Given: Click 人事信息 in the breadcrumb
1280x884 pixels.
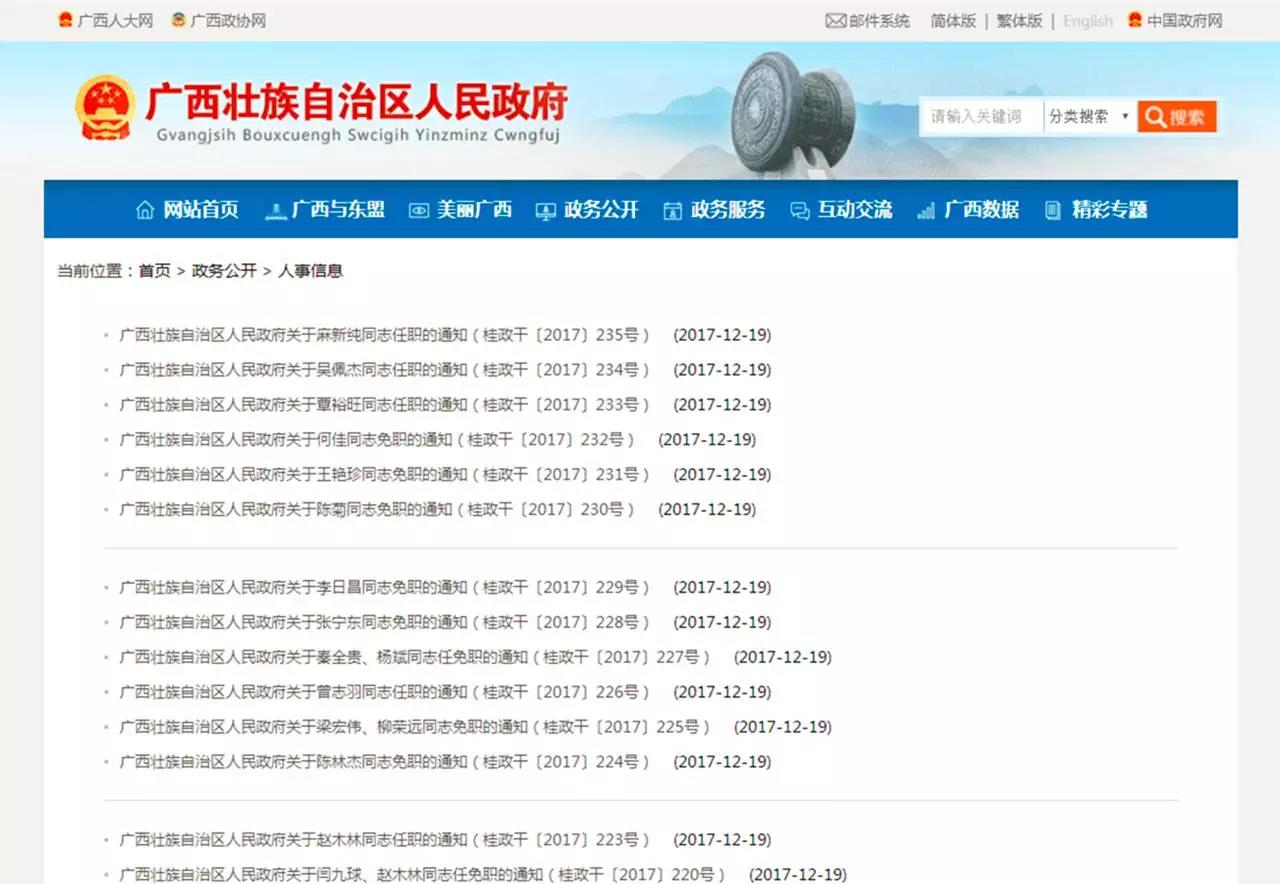Looking at the screenshot, I should [310, 271].
